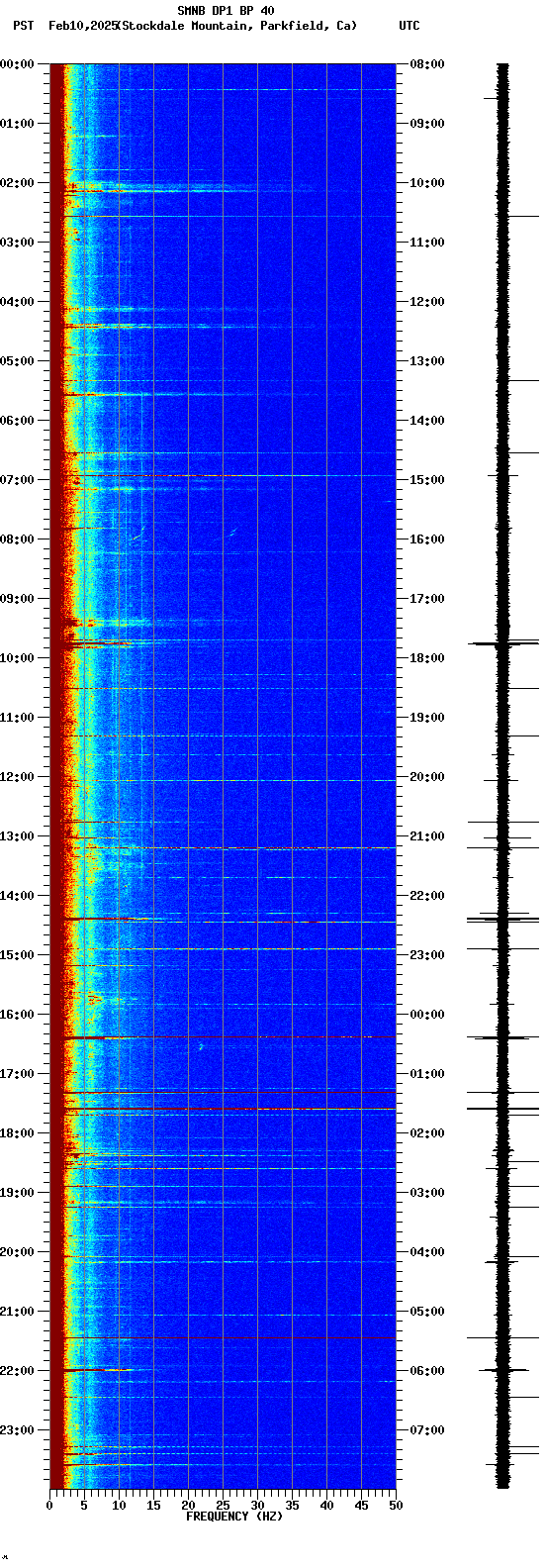Select the "Stockdale Mountain, Parkfield, Ca" location text
546x1568 pixels.
(237, 26)
